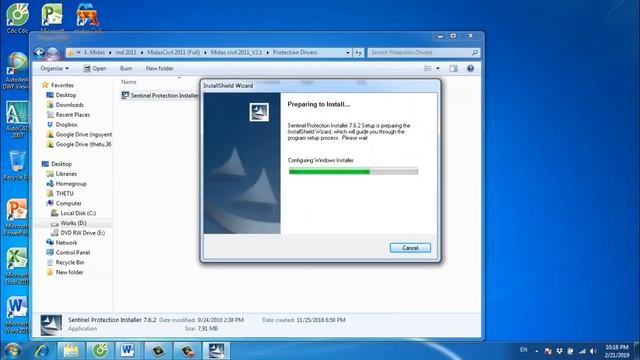Click the Explorer Forward arrow button
The height and width of the screenshot is (360, 640).
tap(52, 52)
